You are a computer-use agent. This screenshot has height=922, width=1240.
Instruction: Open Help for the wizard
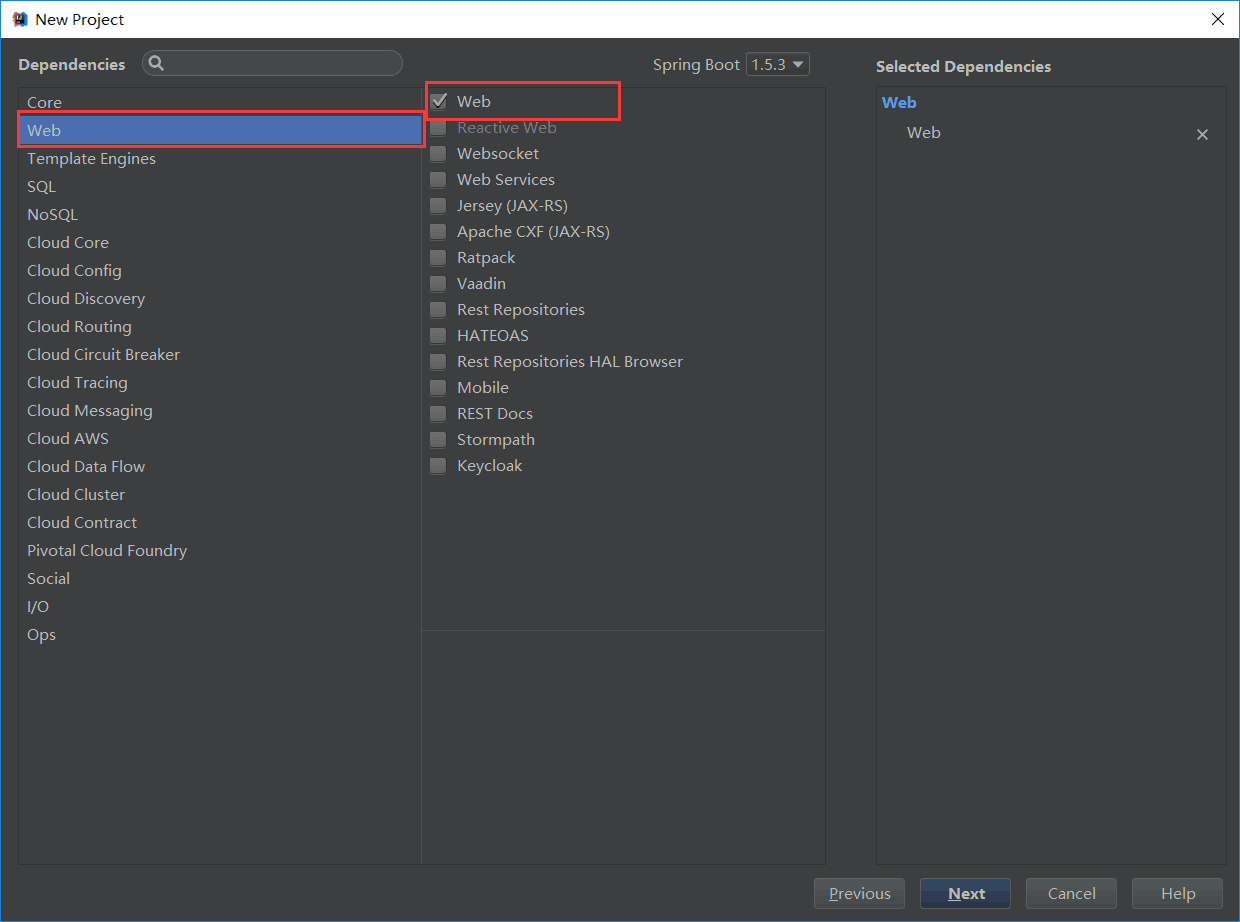[x=1177, y=894]
